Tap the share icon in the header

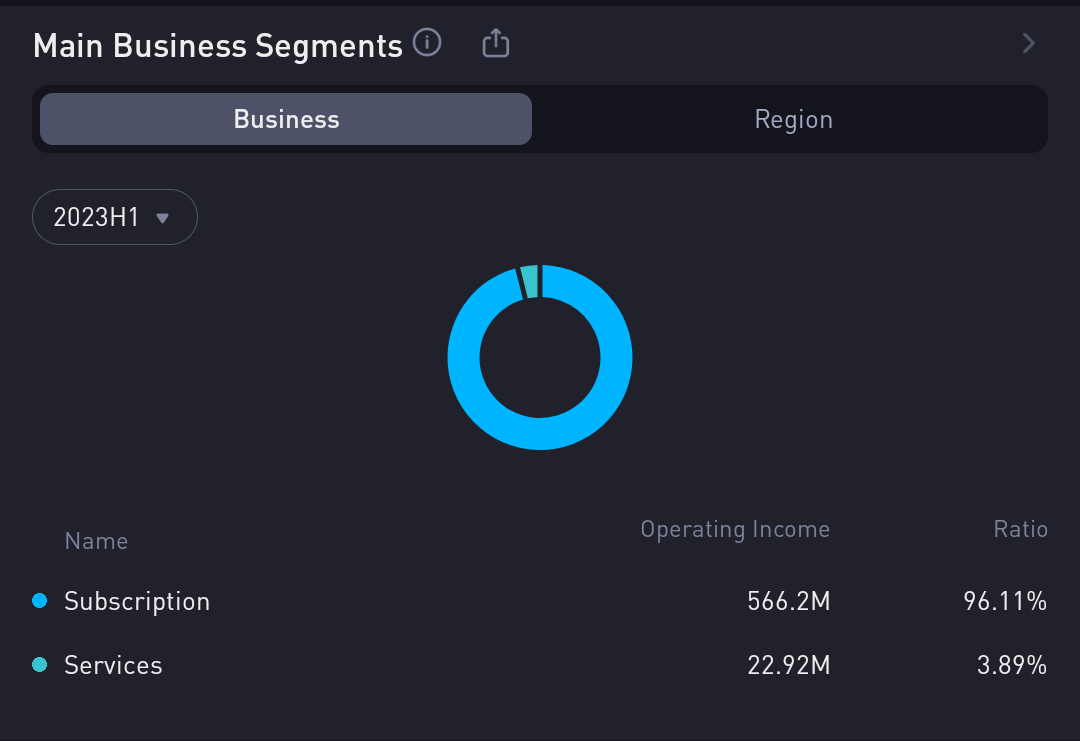coord(495,44)
